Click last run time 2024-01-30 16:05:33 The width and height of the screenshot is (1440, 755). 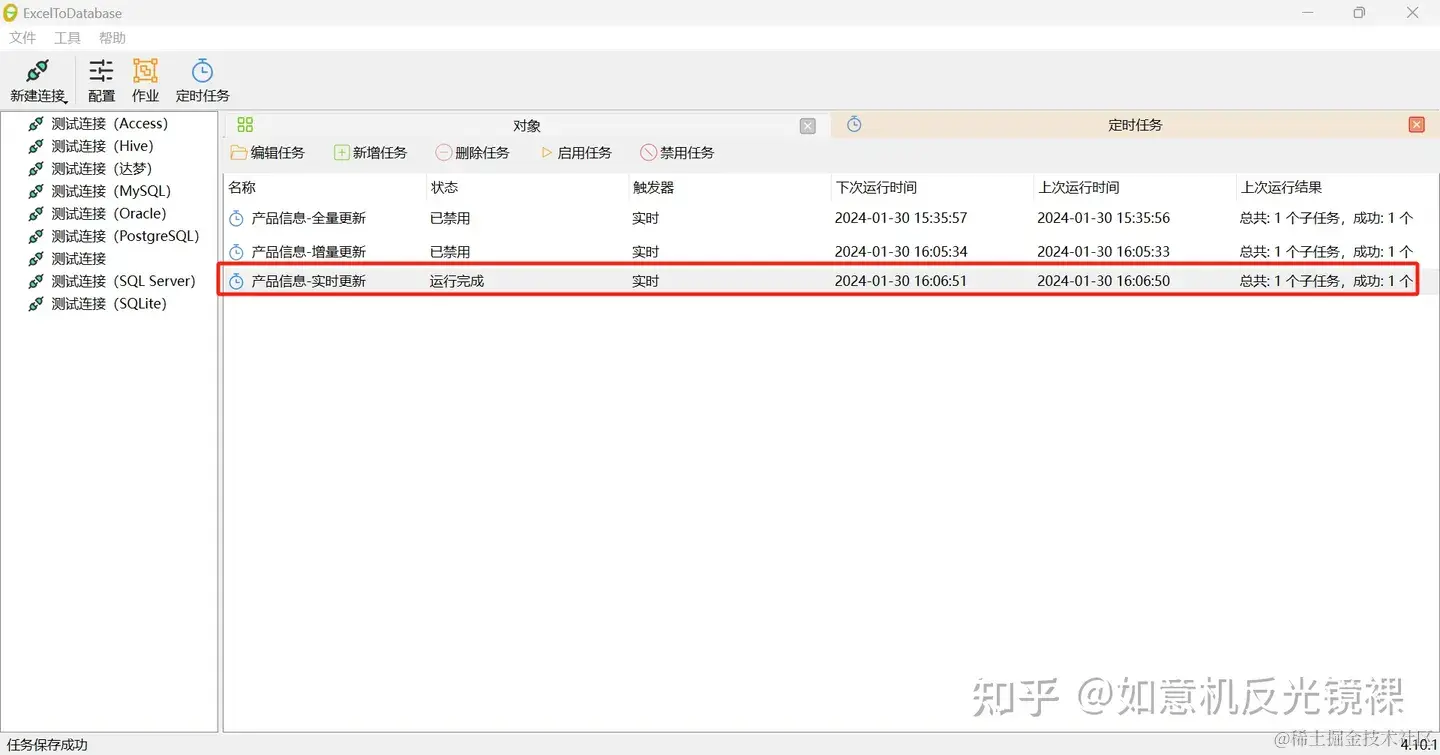click(x=1103, y=252)
